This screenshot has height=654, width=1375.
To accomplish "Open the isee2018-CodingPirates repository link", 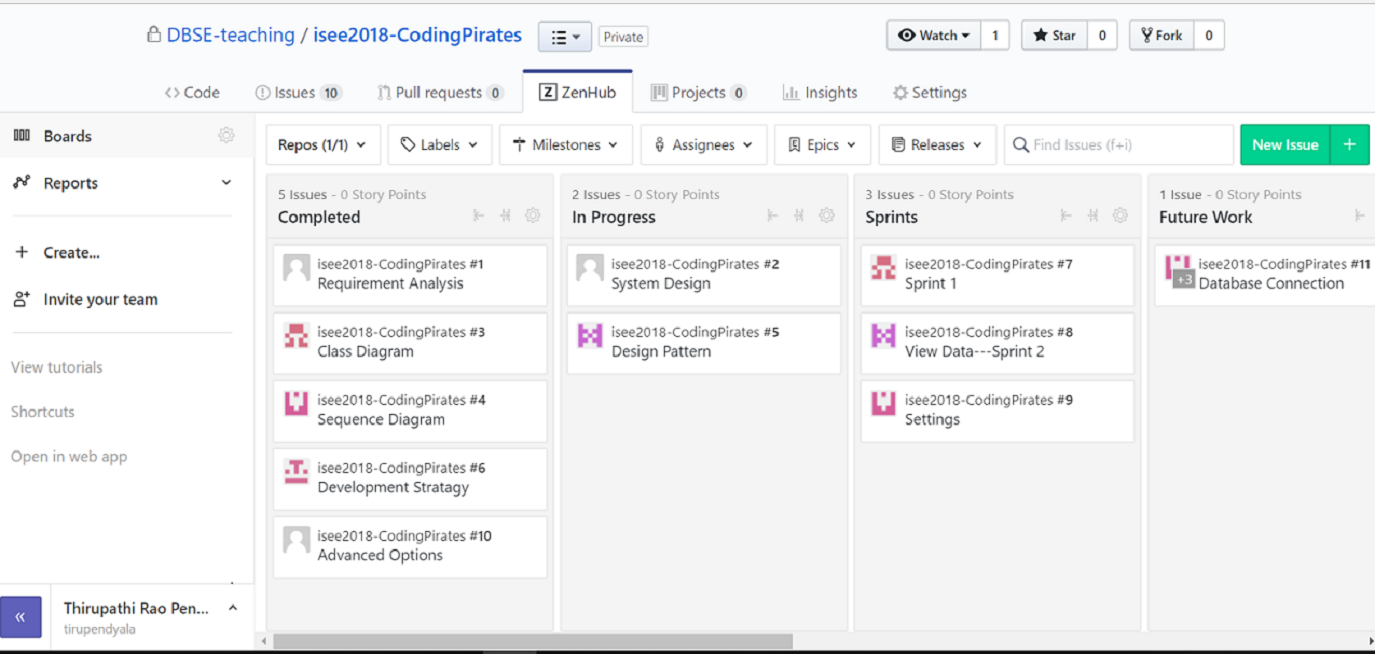I will (417, 35).
